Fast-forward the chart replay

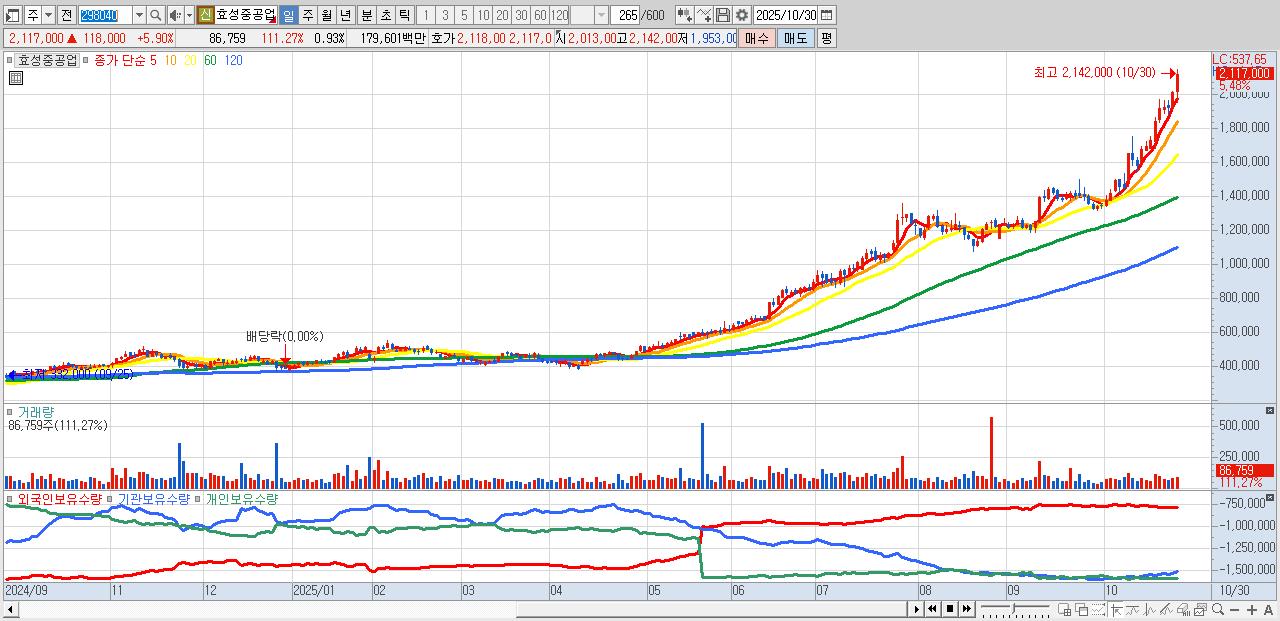point(967,609)
